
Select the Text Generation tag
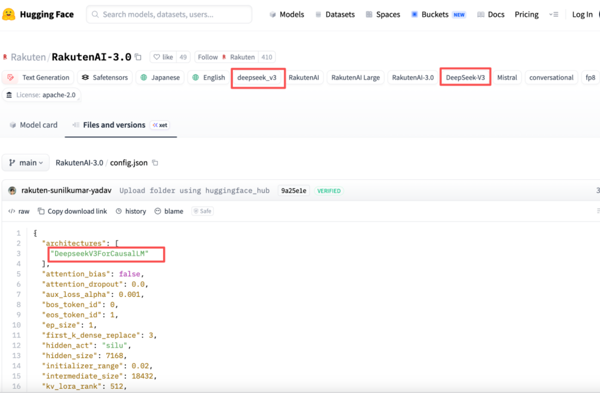38,77
